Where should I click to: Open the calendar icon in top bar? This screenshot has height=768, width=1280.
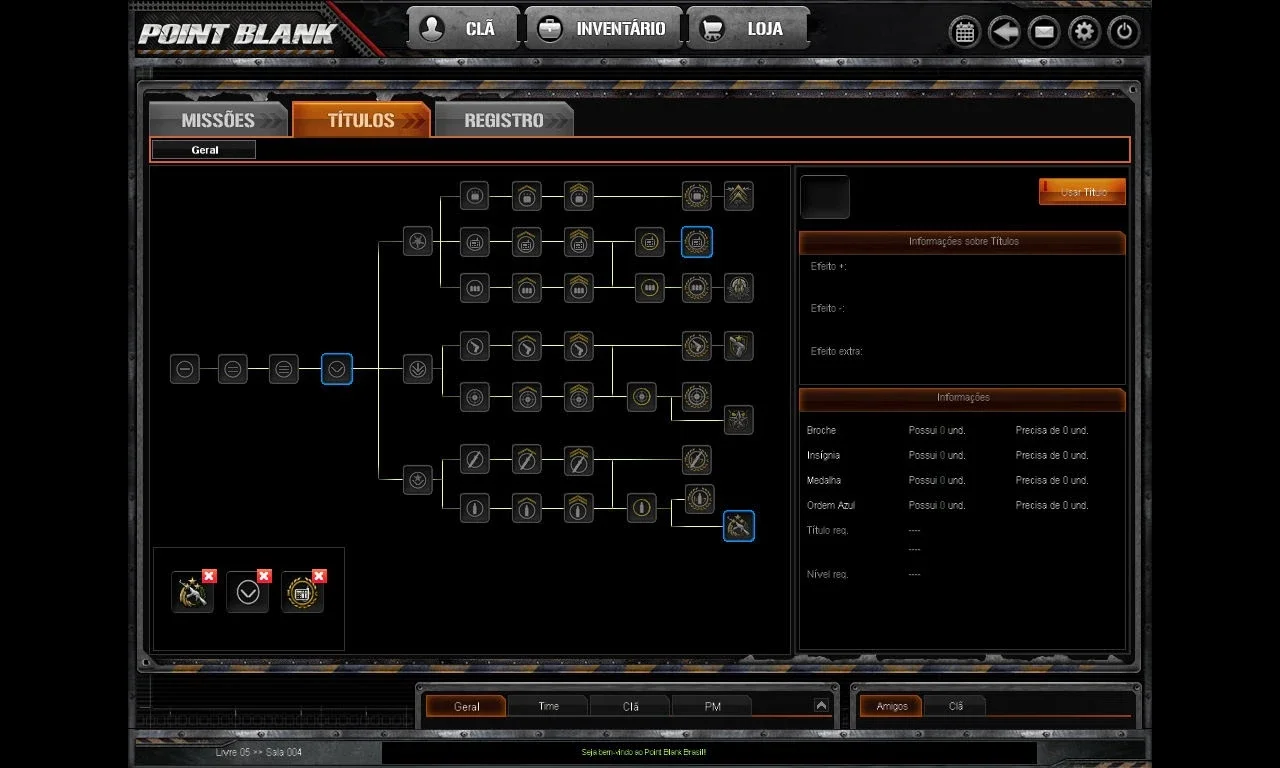964,32
